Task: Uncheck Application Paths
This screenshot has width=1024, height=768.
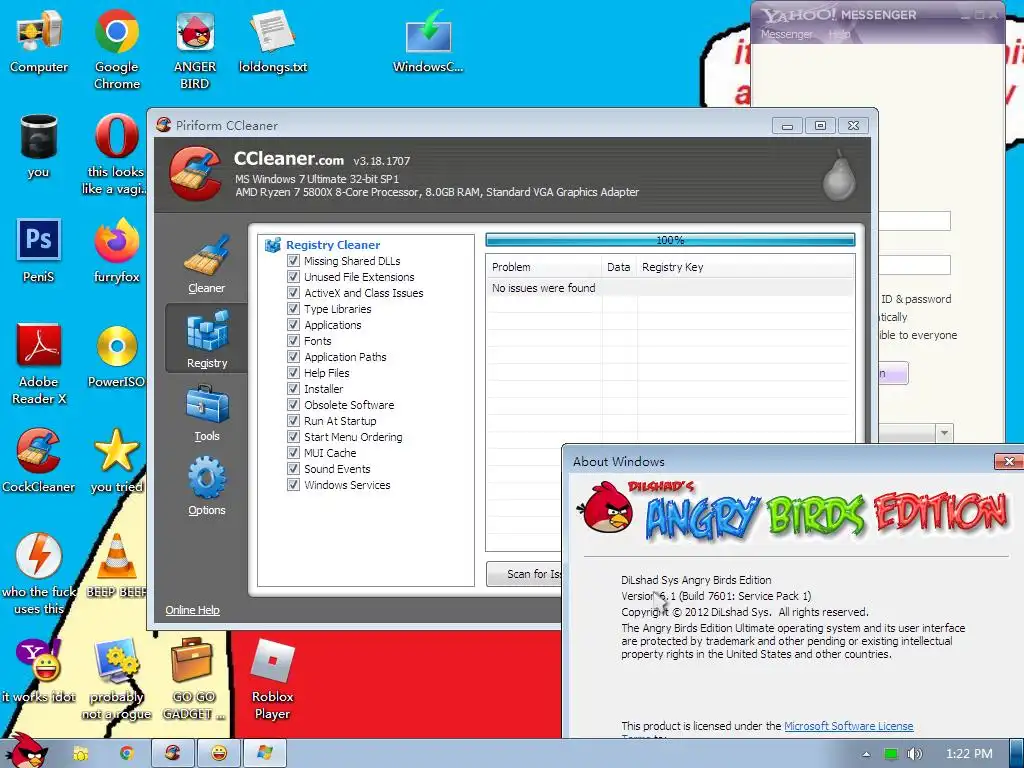Action: click(294, 357)
